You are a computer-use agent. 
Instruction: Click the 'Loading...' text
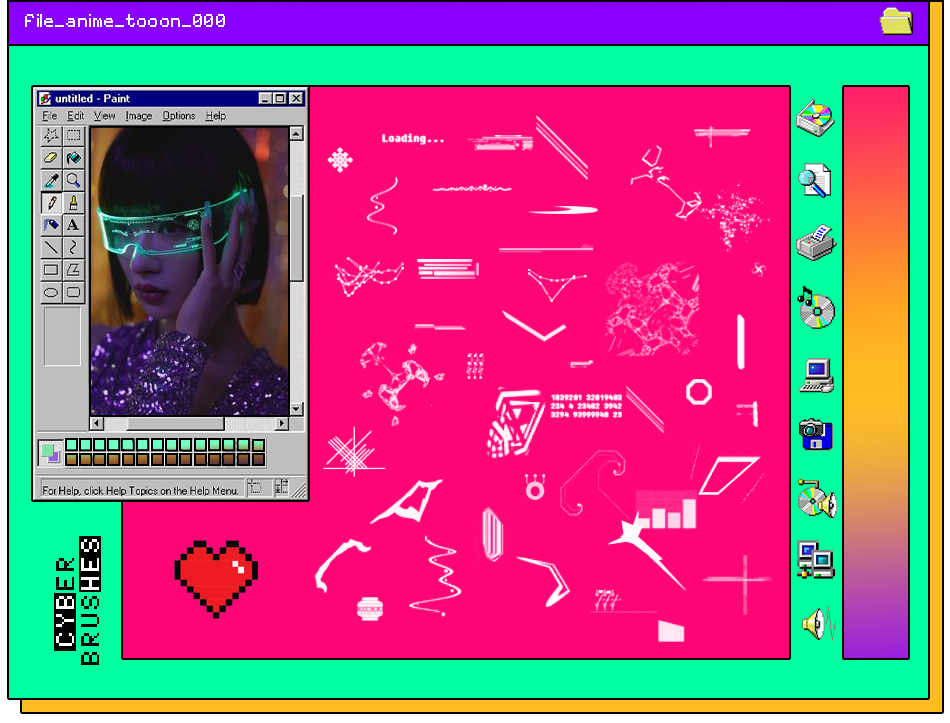coord(413,139)
